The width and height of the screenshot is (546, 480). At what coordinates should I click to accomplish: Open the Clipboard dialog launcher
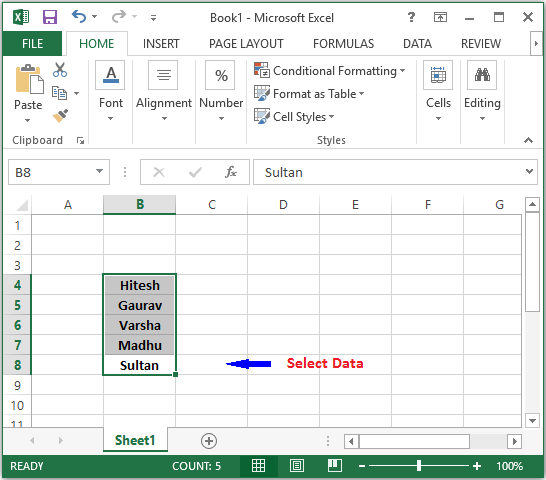(x=80, y=140)
